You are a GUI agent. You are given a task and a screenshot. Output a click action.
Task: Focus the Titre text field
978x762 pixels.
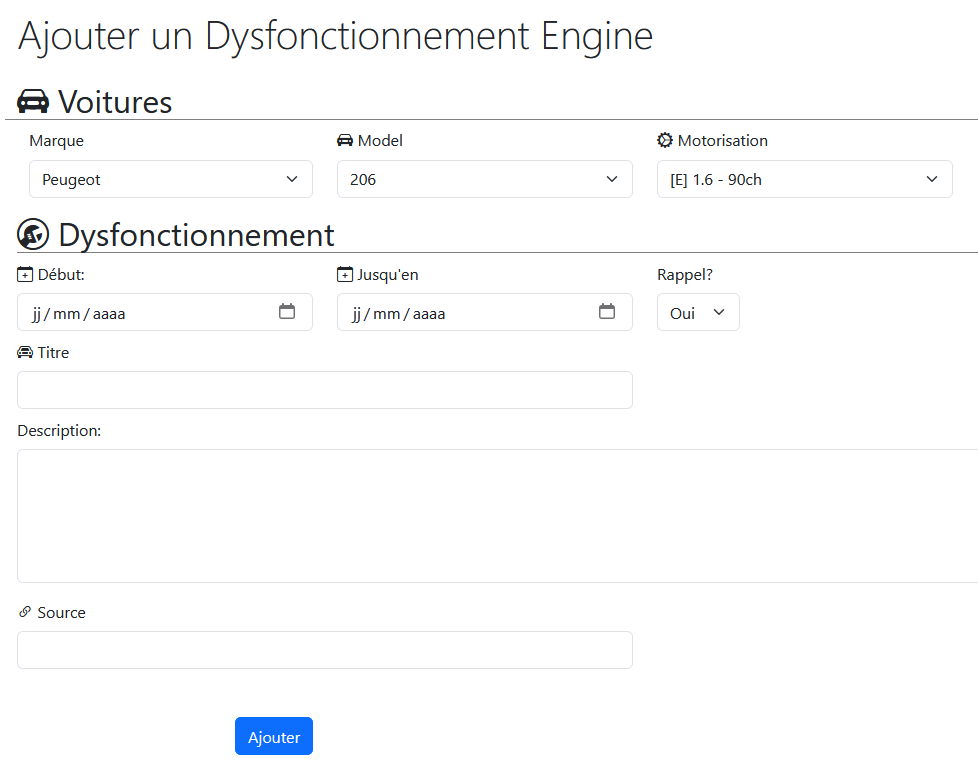[x=324, y=390]
